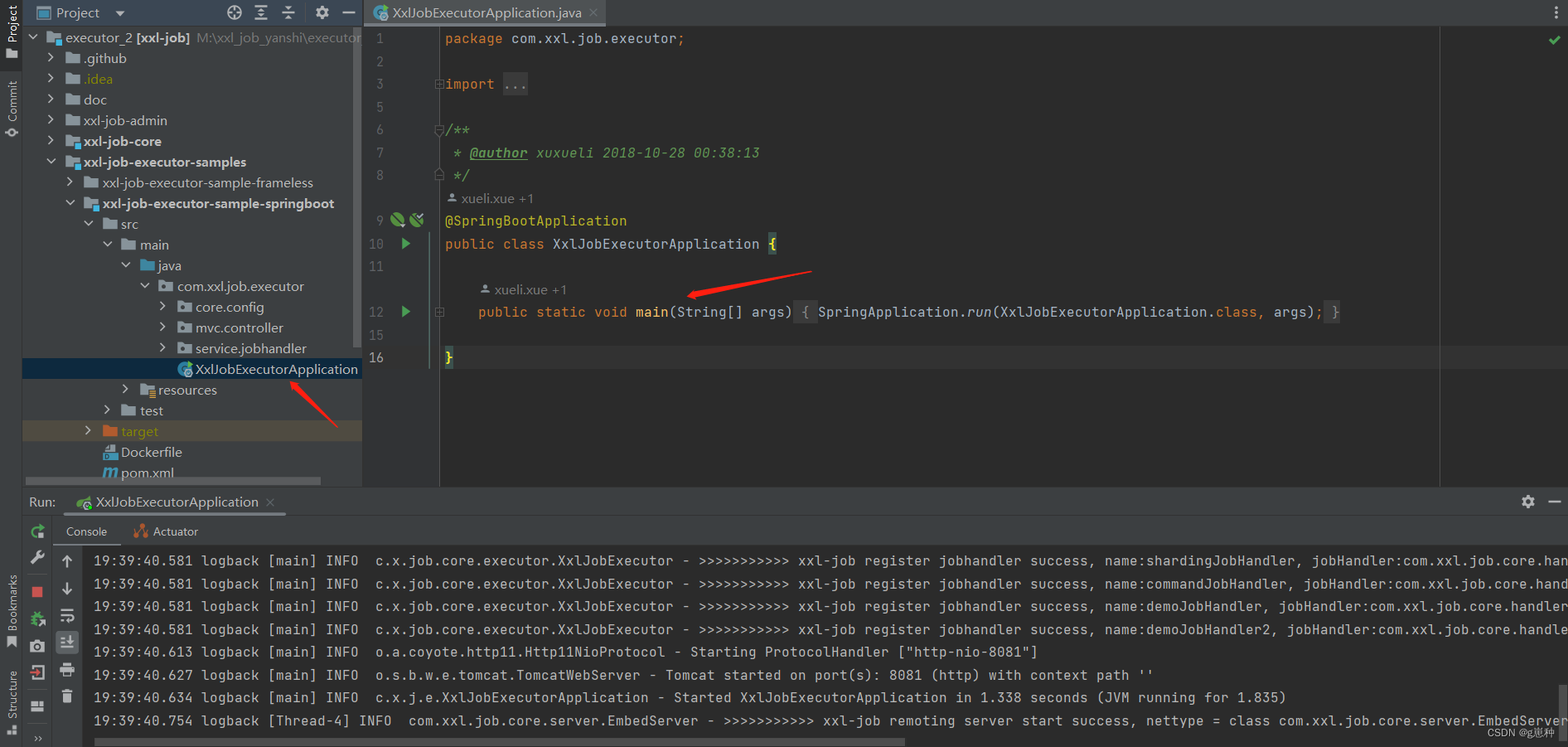The width and height of the screenshot is (1568, 747).
Task: Click the Project horizontal scrollbar
Action: click(x=173, y=481)
